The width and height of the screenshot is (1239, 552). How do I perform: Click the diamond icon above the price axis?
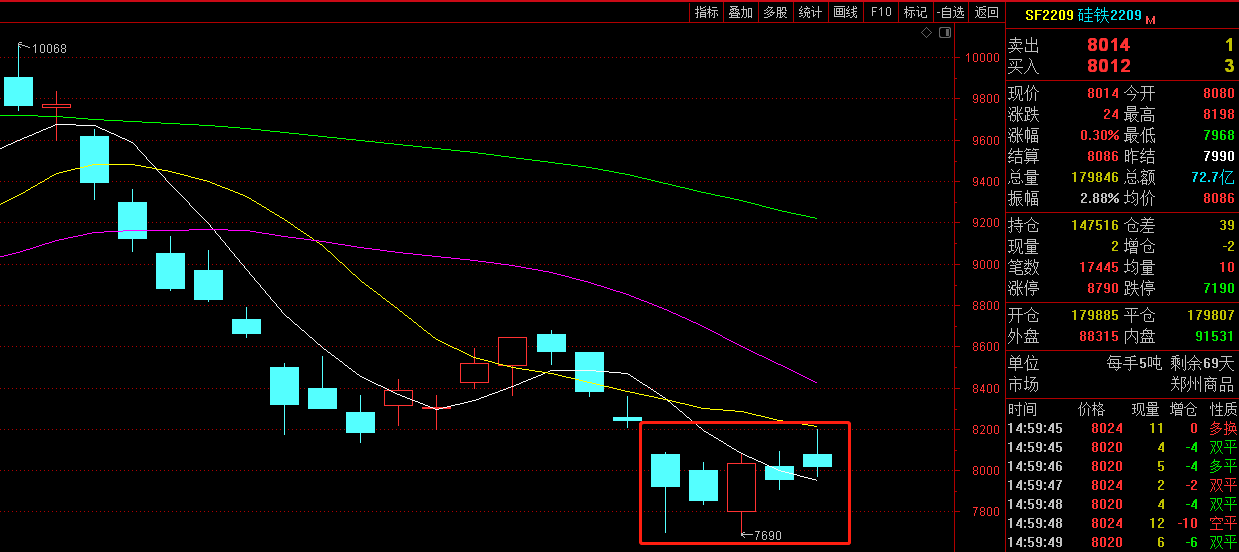pyautogui.click(x=927, y=33)
